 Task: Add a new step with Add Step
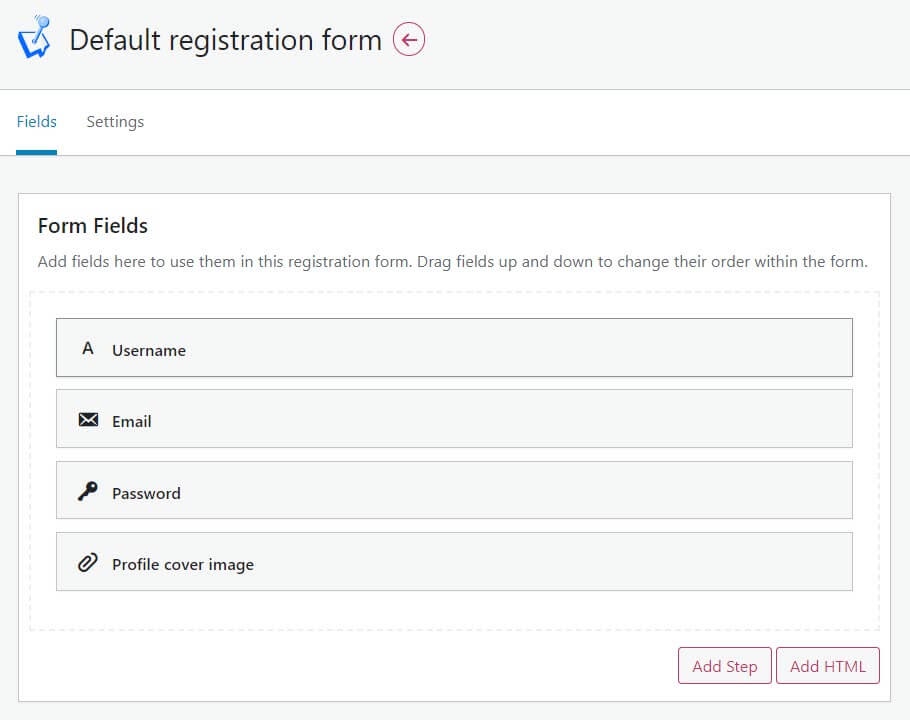coord(725,666)
